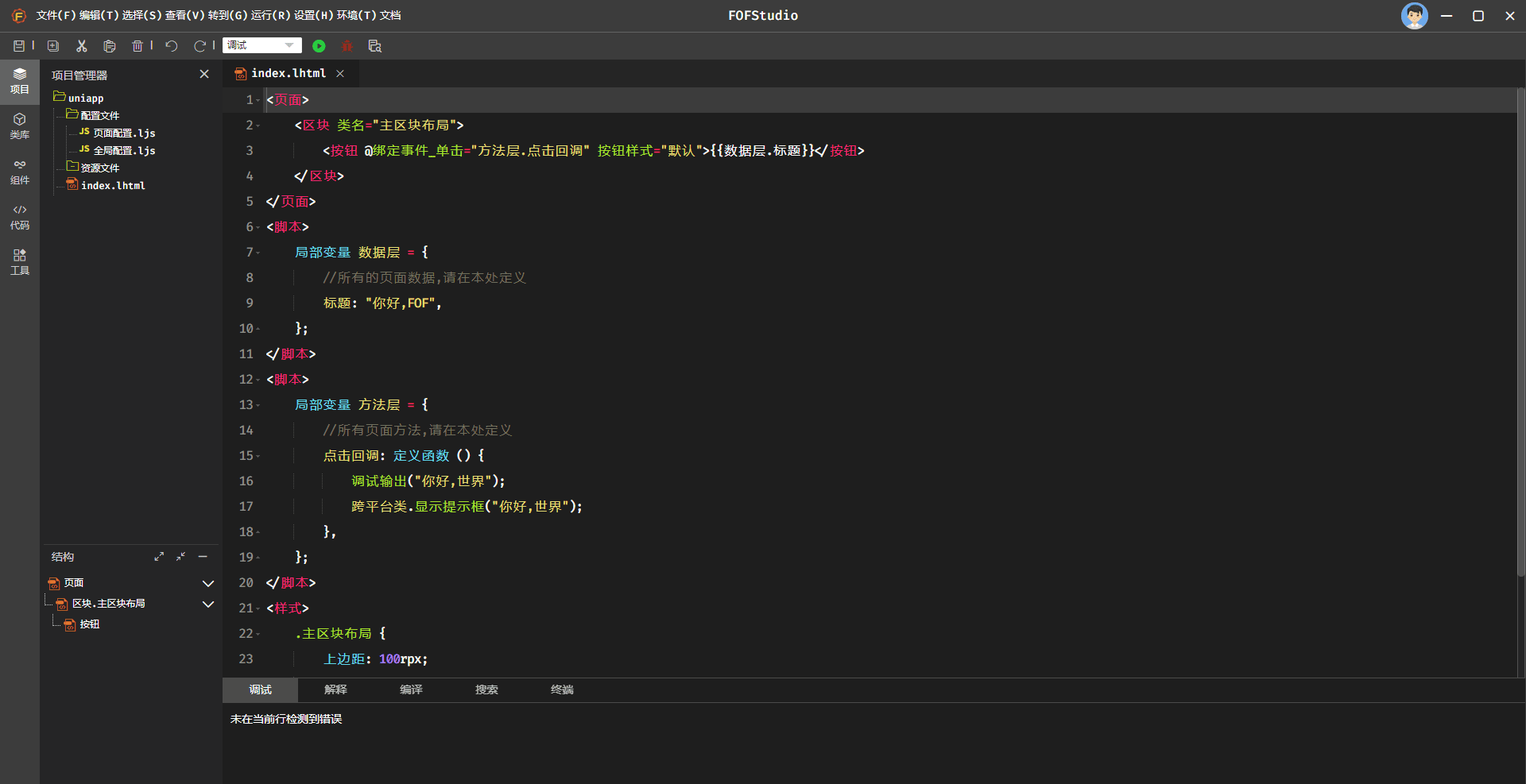Open the 文件(F) menu

pyautogui.click(x=56, y=15)
